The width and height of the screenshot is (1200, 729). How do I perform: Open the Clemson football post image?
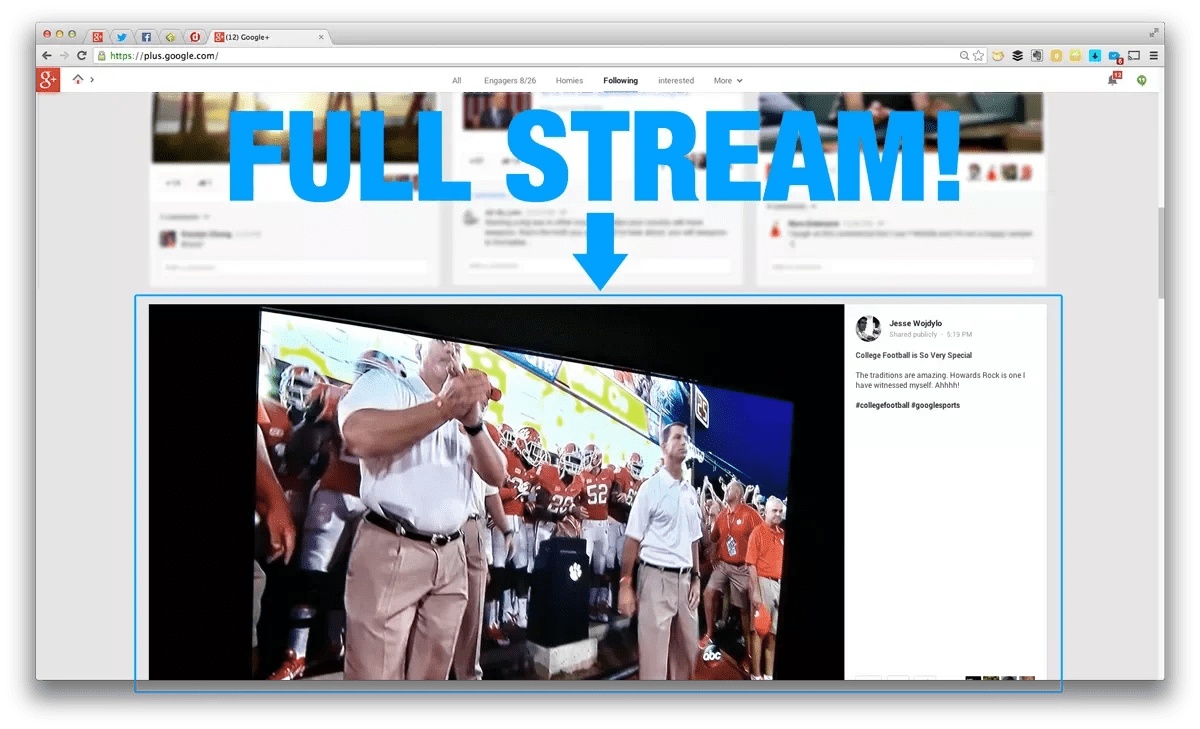click(x=496, y=492)
